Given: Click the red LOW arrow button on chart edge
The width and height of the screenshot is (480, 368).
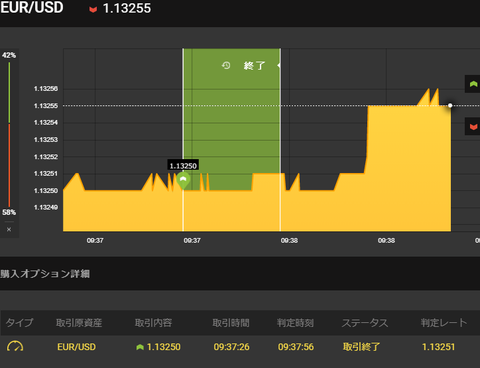Looking at the screenshot, I should coord(473,126).
